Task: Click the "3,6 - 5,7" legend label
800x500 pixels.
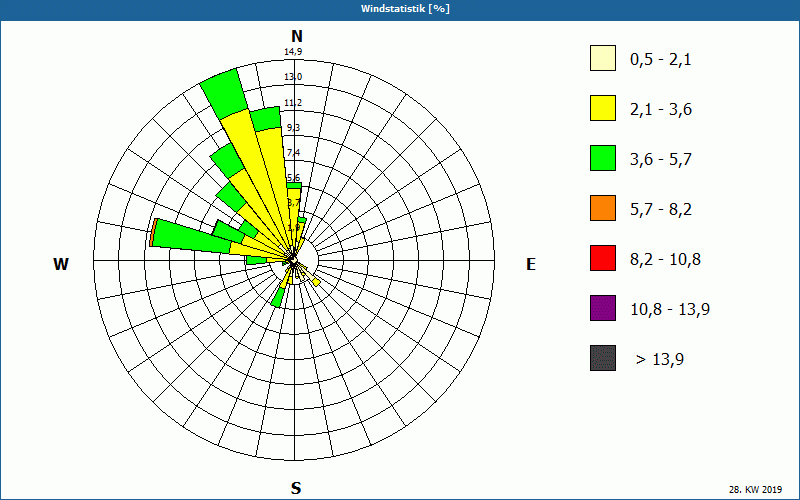Action: coord(661,160)
